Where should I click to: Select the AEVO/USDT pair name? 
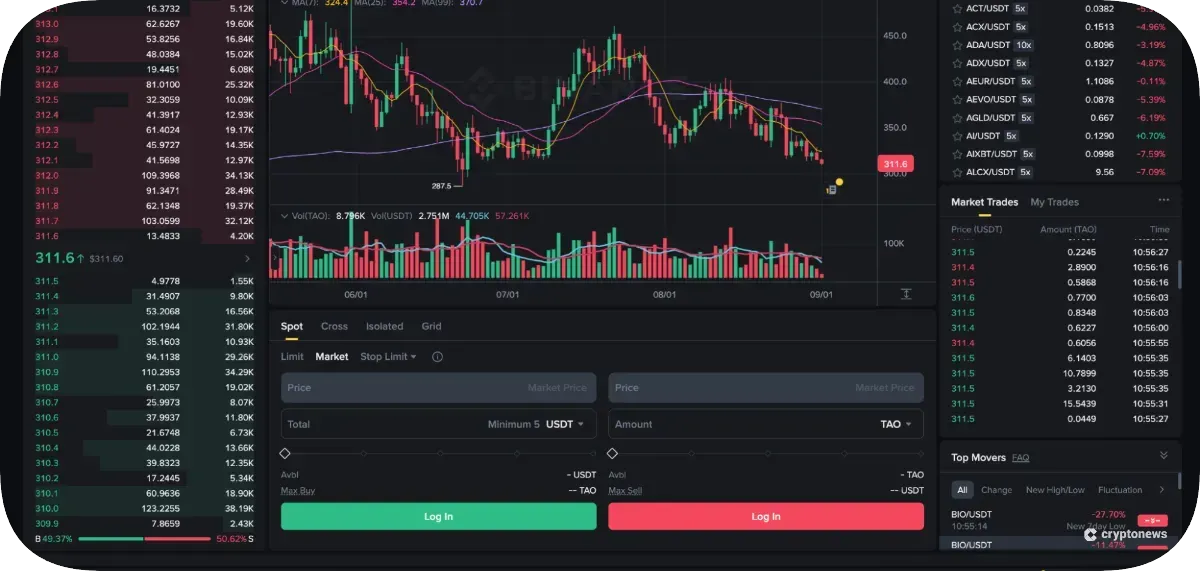(992, 100)
